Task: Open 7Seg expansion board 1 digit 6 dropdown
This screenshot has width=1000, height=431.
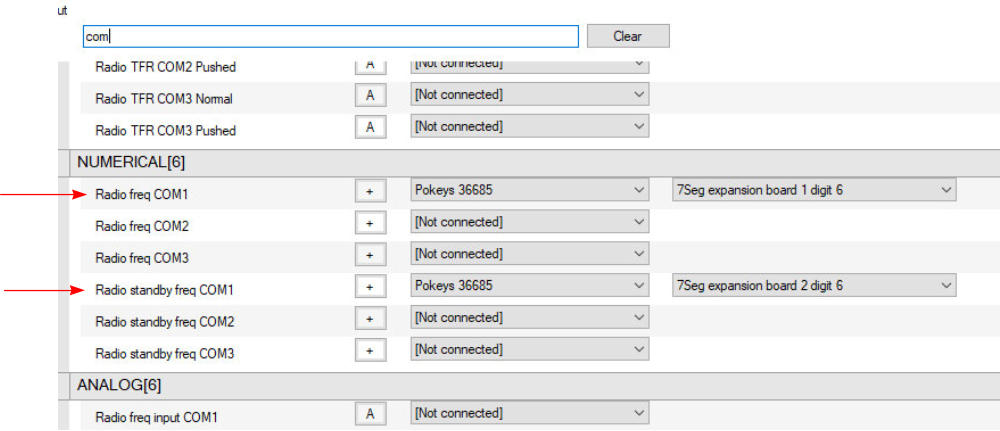Action: (x=814, y=190)
